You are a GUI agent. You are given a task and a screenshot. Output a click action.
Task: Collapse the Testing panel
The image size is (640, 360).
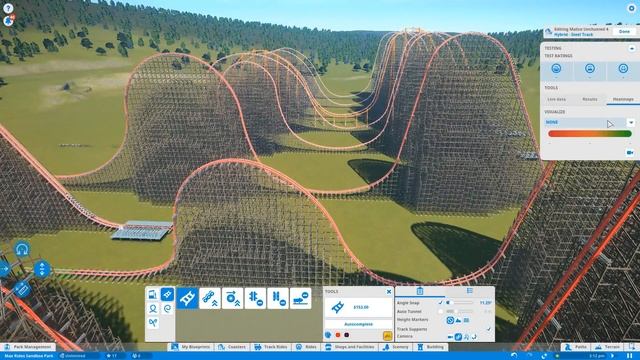631,49
